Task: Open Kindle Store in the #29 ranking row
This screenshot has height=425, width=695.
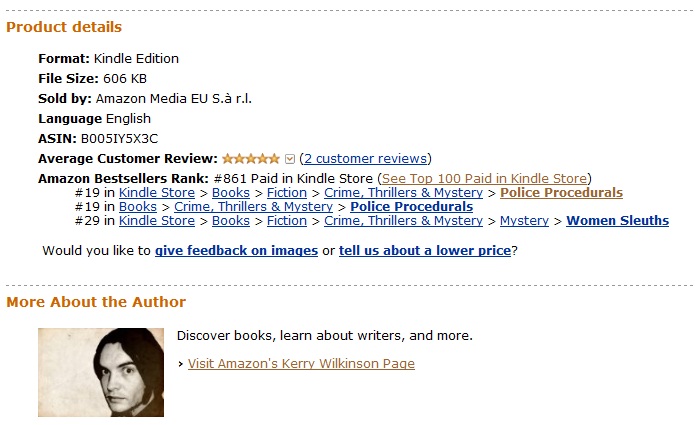Action: point(157,220)
